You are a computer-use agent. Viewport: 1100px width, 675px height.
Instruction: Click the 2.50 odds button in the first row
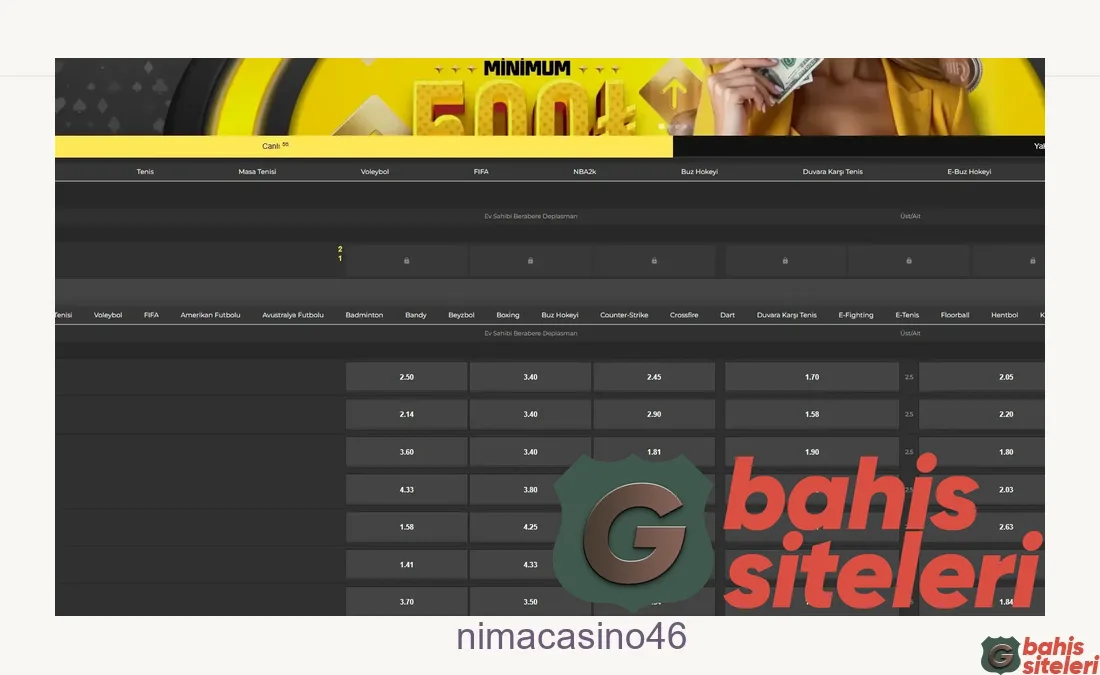pyautogui.click(x=406, y=376)
